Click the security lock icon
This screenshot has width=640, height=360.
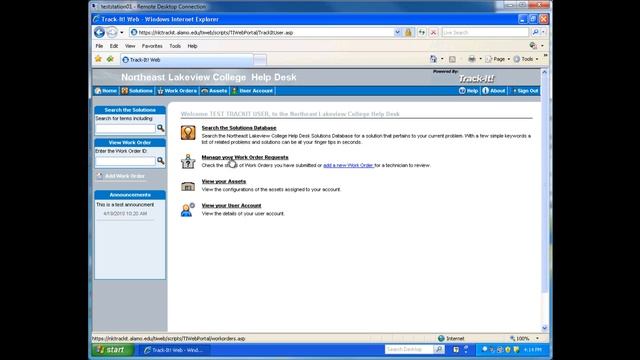(408, 32)
